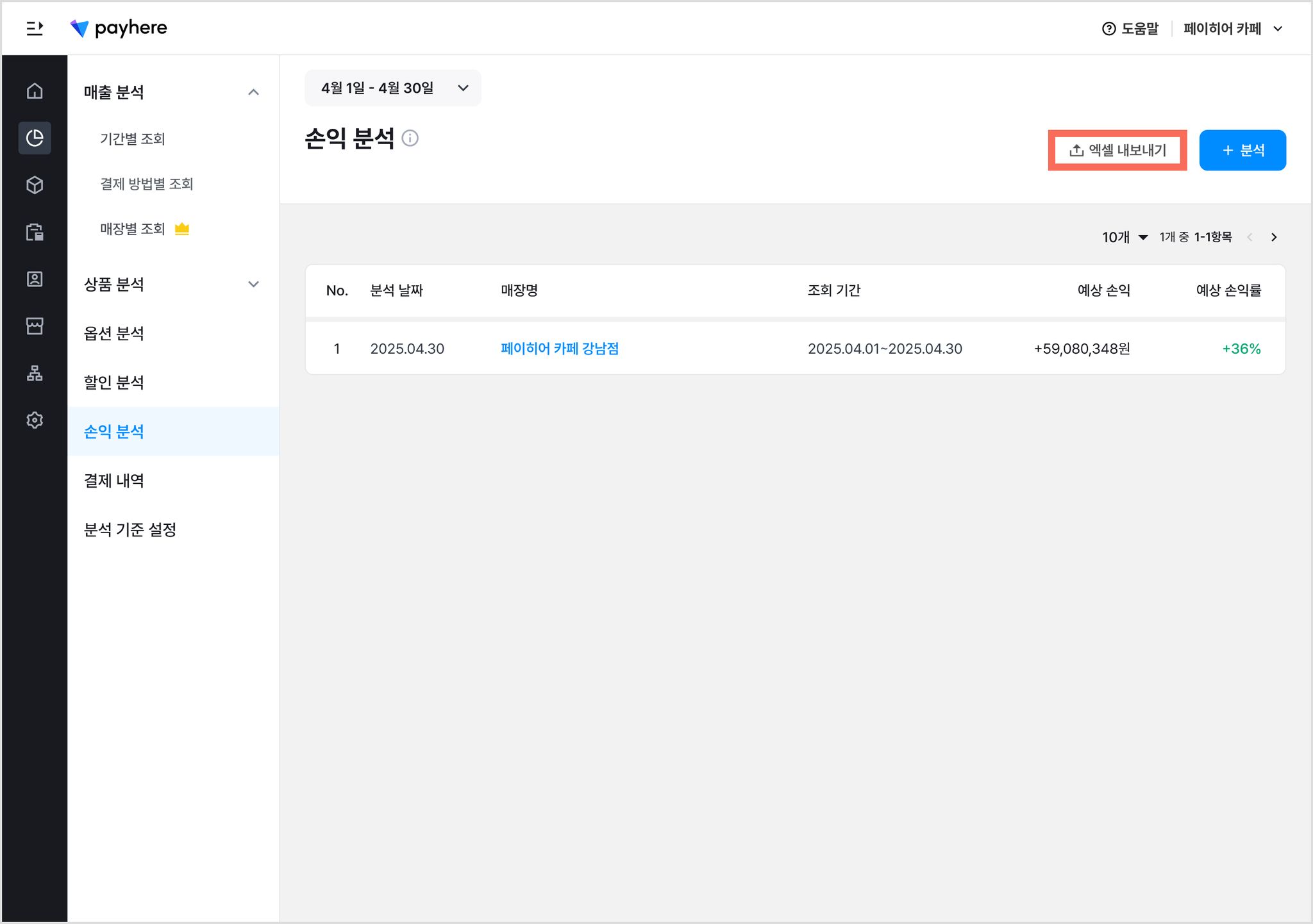Select the pie chart analytics icon
This screenshot has height=924, width=1313.
coord(35,138)
